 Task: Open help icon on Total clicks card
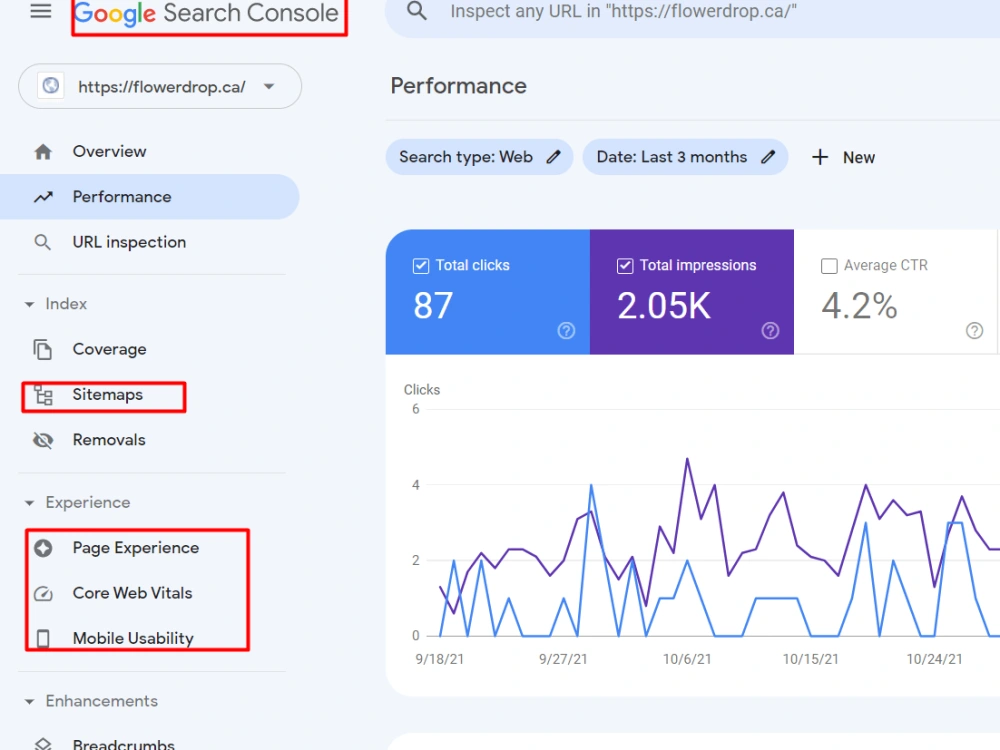tap(566, 330)
